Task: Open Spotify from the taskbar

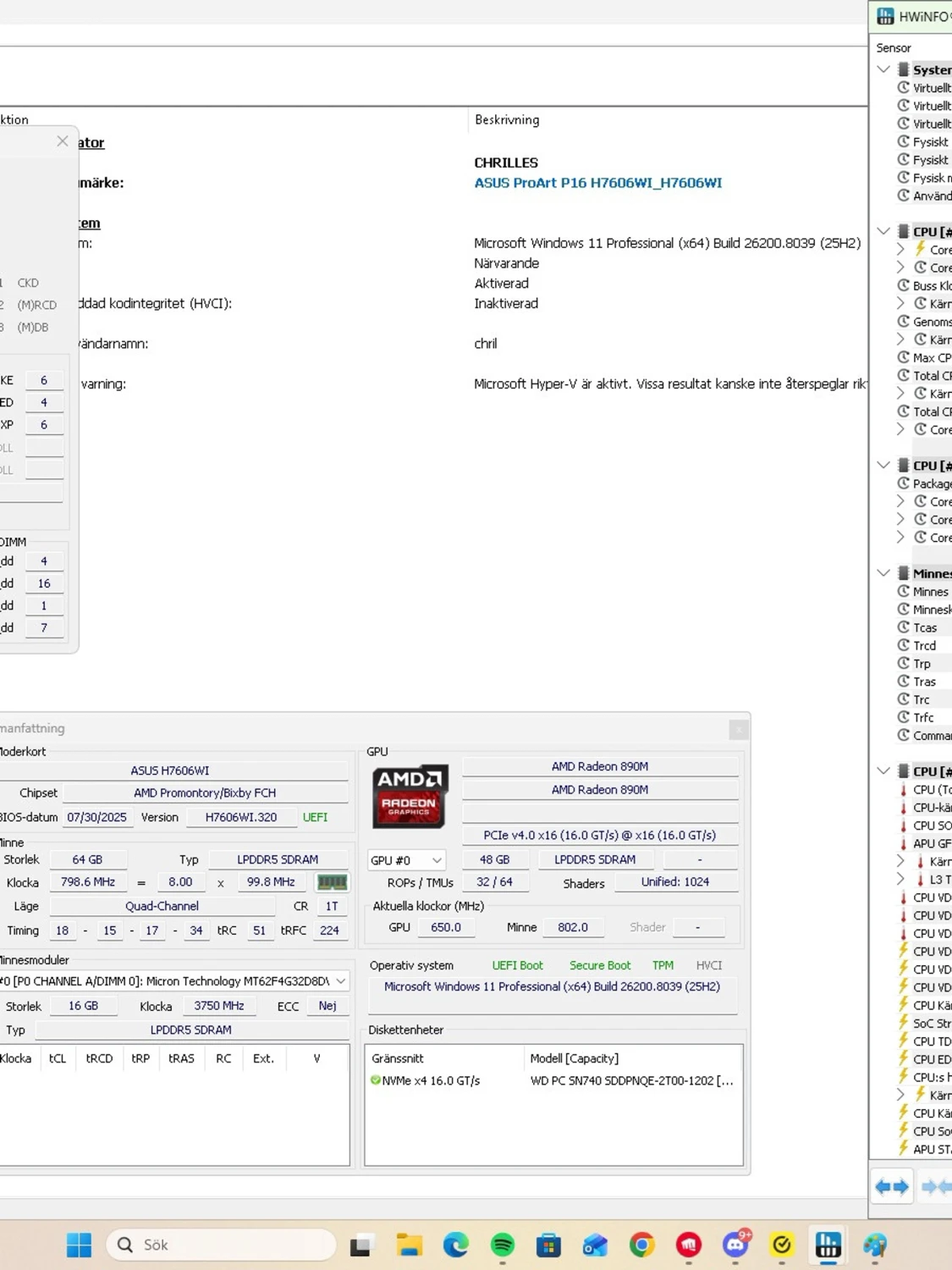Action: click(x=503, y=1245)
